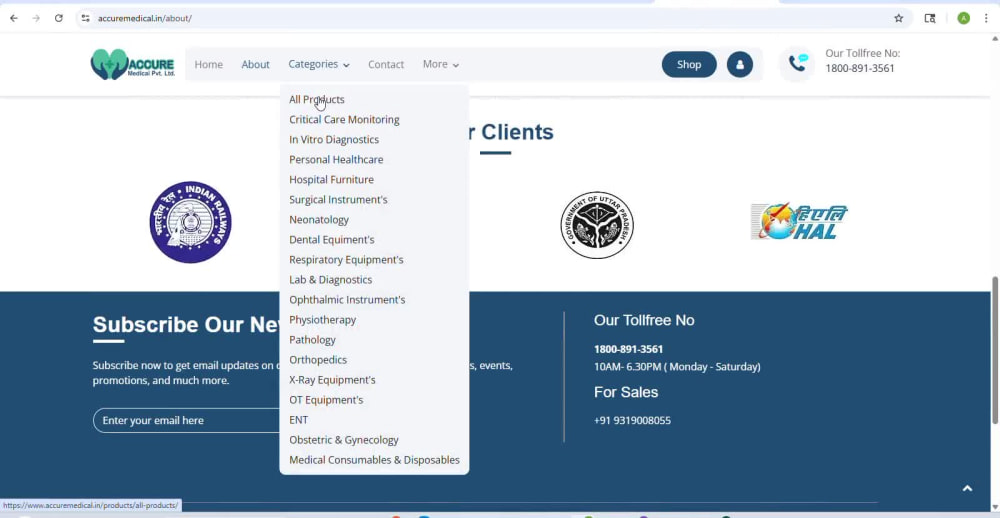Viewport: 1000px width, 518px height.
Task: Click the Shop button
Action: (689, 64)
